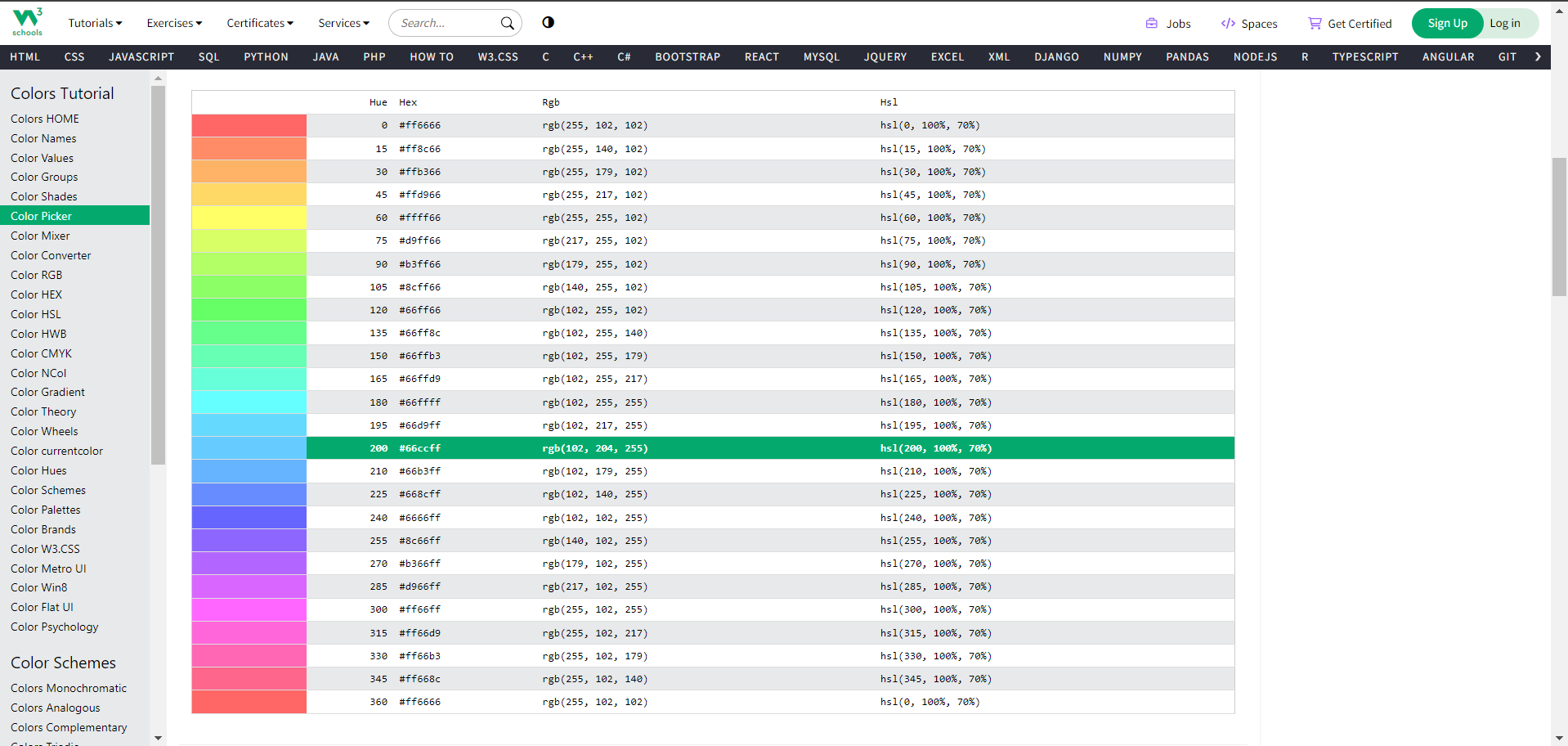
Task: Click the sidebar scroll down arrow
Action: [x=158, y=738]
